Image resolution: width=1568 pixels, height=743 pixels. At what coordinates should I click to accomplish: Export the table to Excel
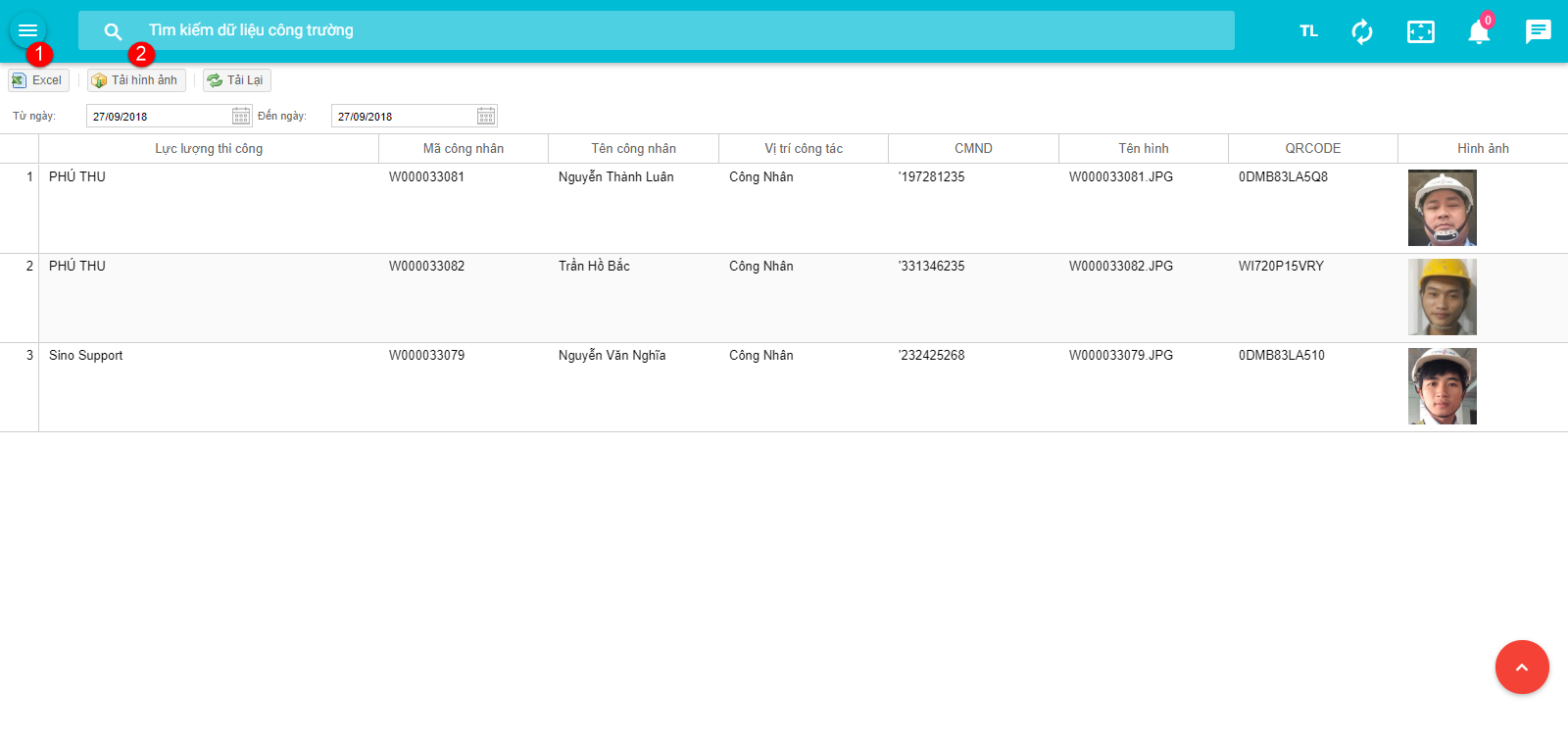(x=38, y=80)
